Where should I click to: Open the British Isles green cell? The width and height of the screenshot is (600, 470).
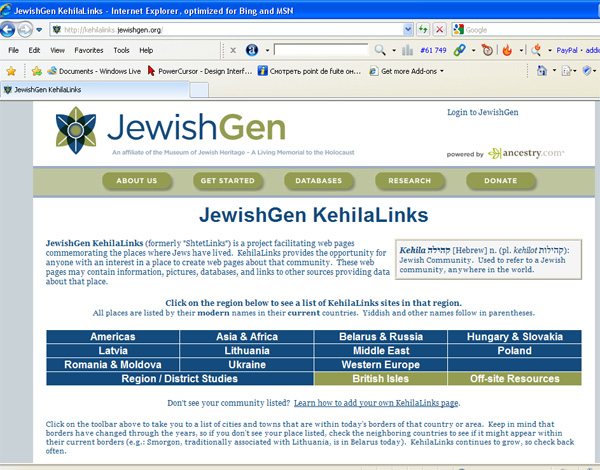(381, 379)
